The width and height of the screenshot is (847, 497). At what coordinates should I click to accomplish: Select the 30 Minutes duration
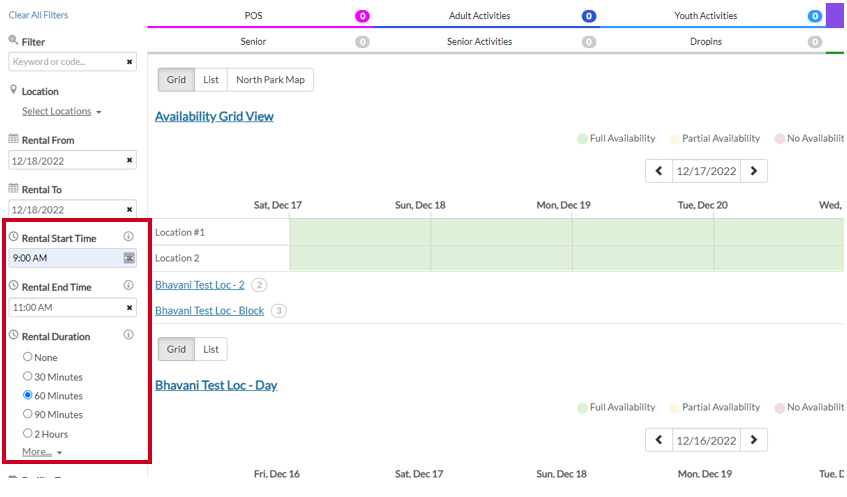[28, 376]
